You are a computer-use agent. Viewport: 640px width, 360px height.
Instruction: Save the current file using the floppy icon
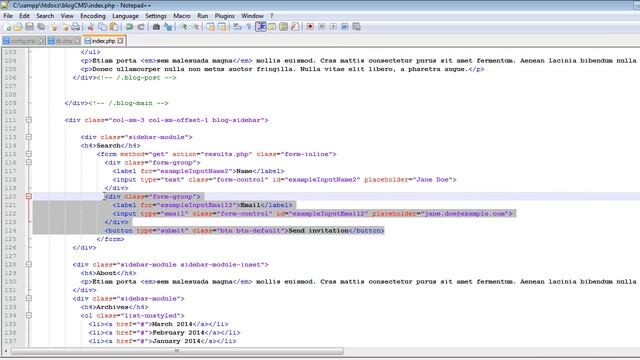[x=29, y=27]
